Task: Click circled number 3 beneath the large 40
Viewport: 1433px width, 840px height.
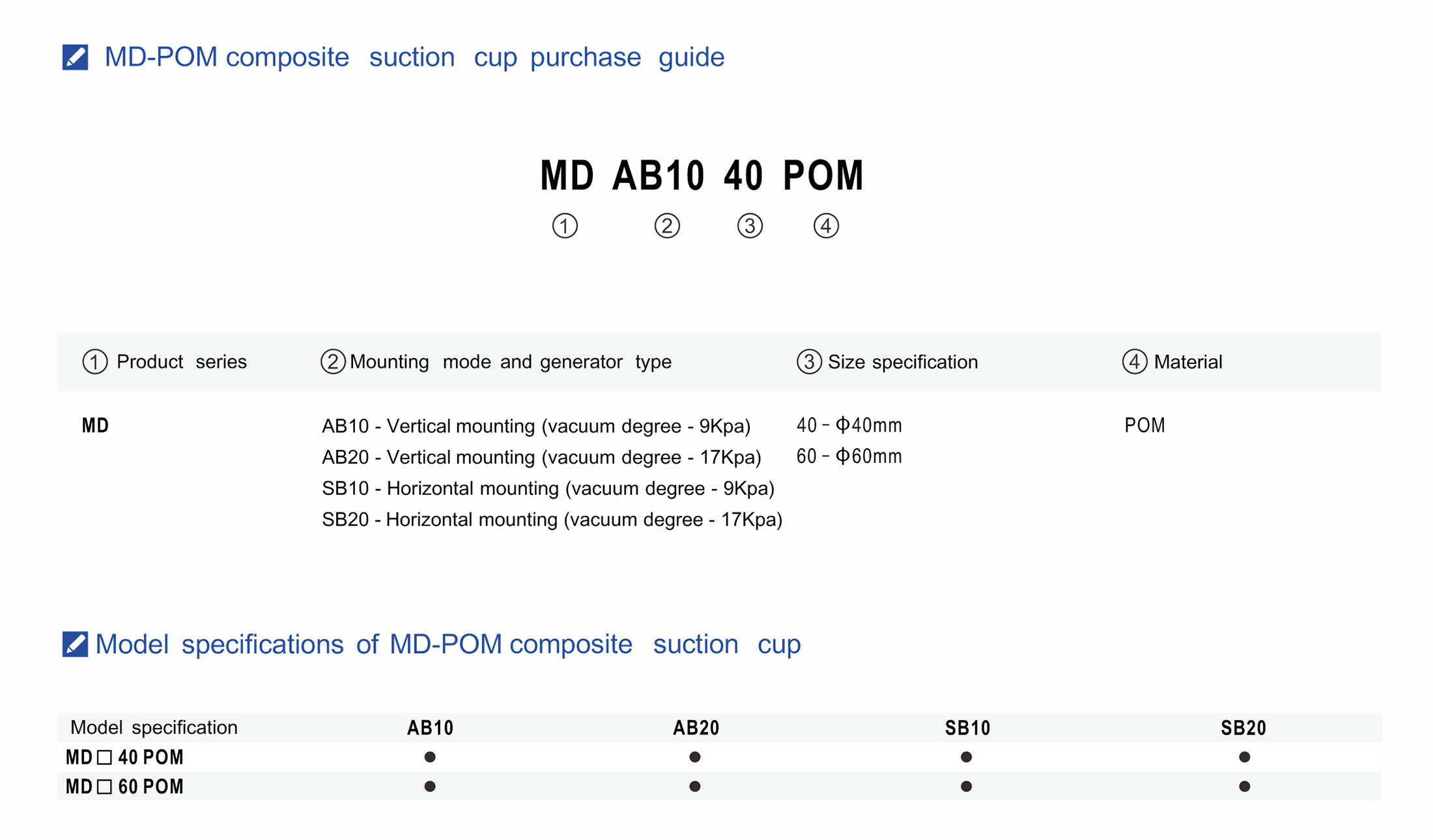Action: (750, 226)
